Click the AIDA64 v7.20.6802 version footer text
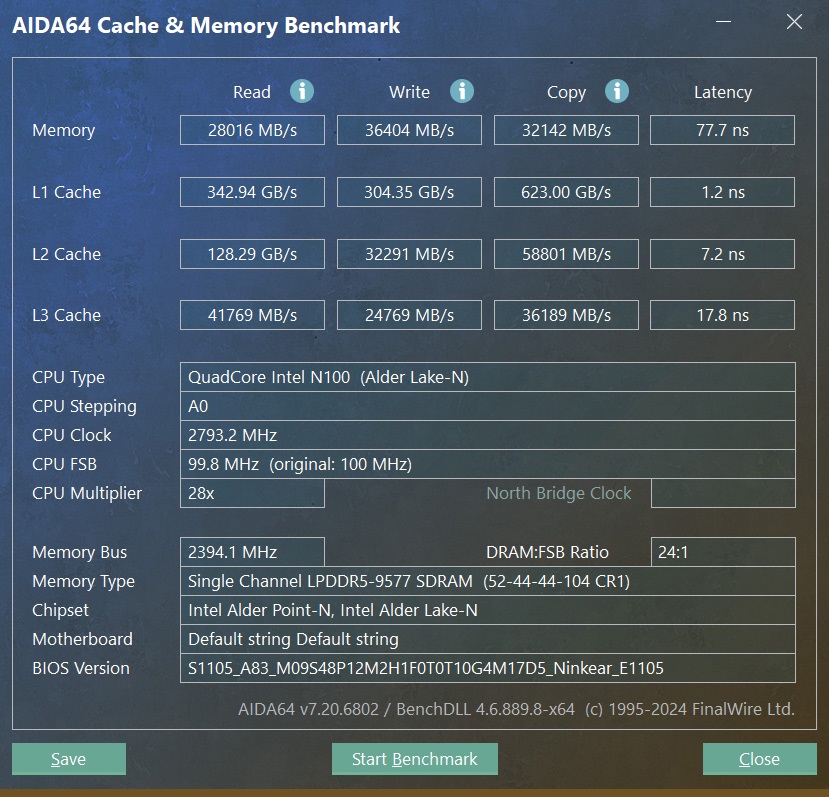The width and height of the screenshot is (829, 797). point(517,709)
